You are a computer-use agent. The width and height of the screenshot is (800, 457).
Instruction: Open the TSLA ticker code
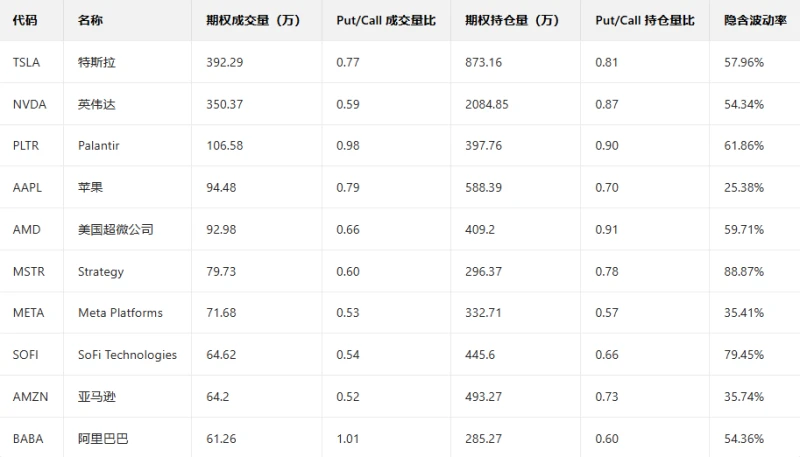pyautogui.click(x=27, y=62)
